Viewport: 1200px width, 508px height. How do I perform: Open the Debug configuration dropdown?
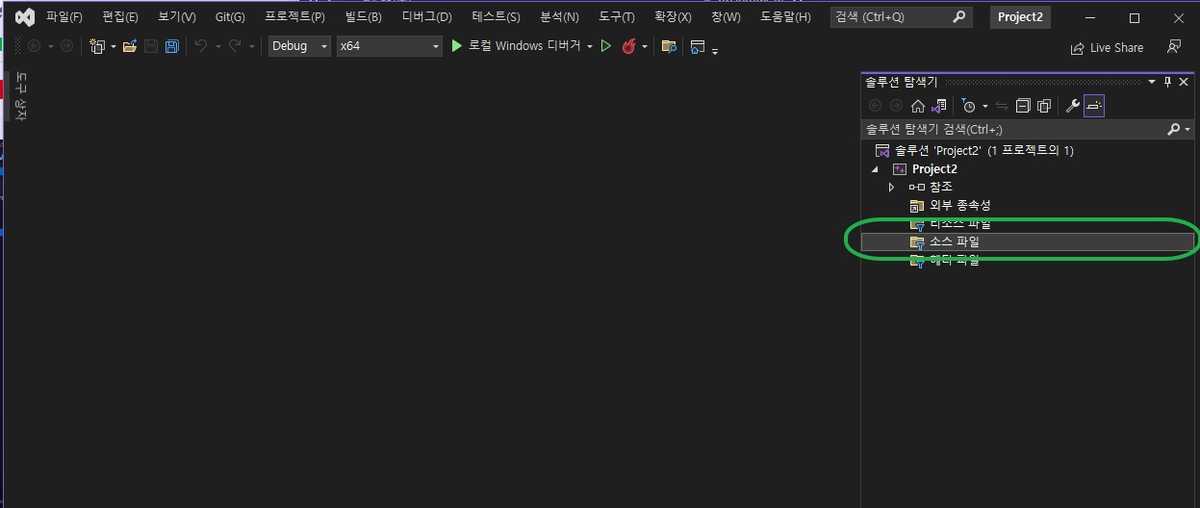pos(299,47)
